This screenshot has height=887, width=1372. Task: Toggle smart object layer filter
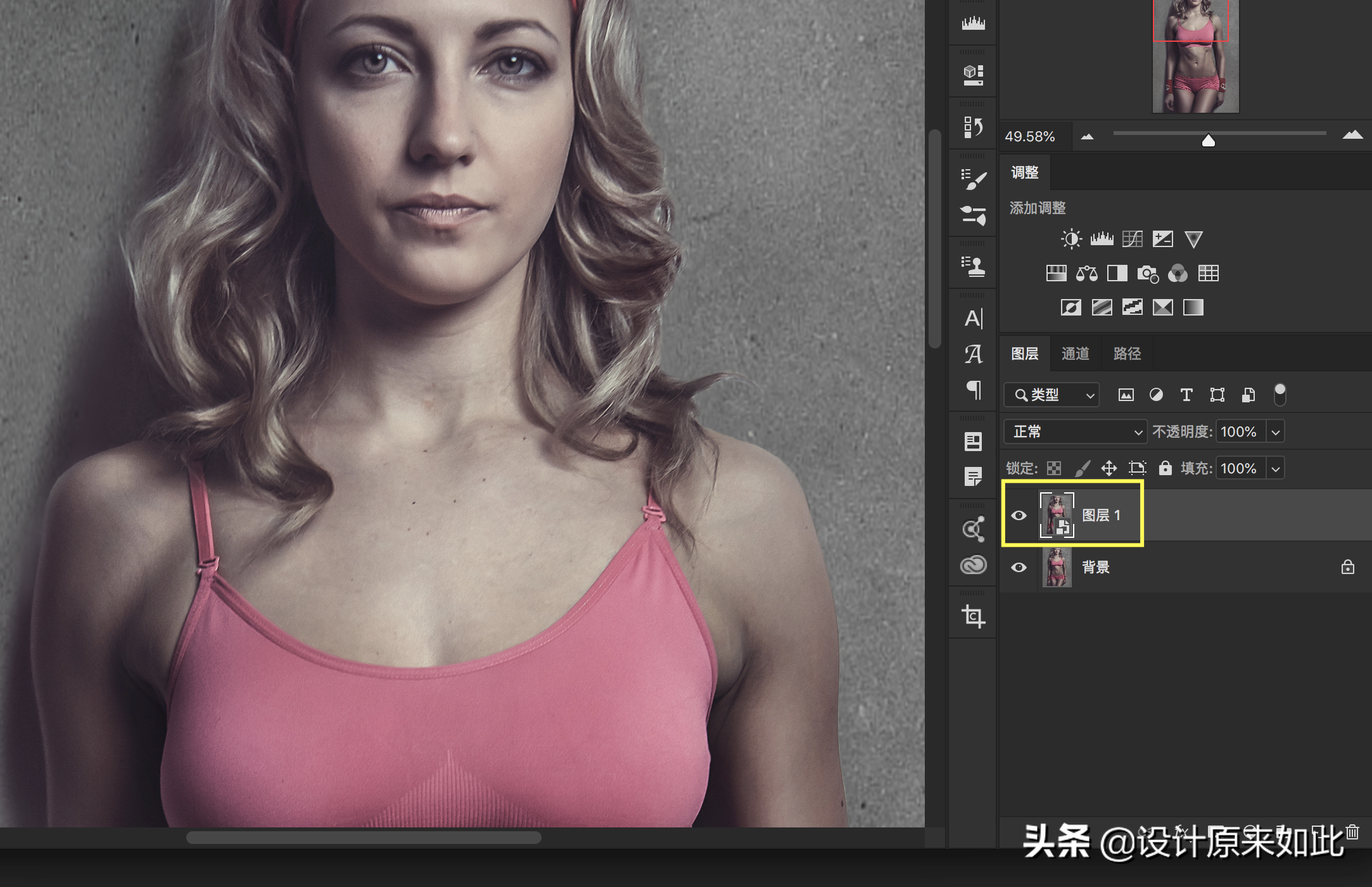click(x=1248, y=395)
